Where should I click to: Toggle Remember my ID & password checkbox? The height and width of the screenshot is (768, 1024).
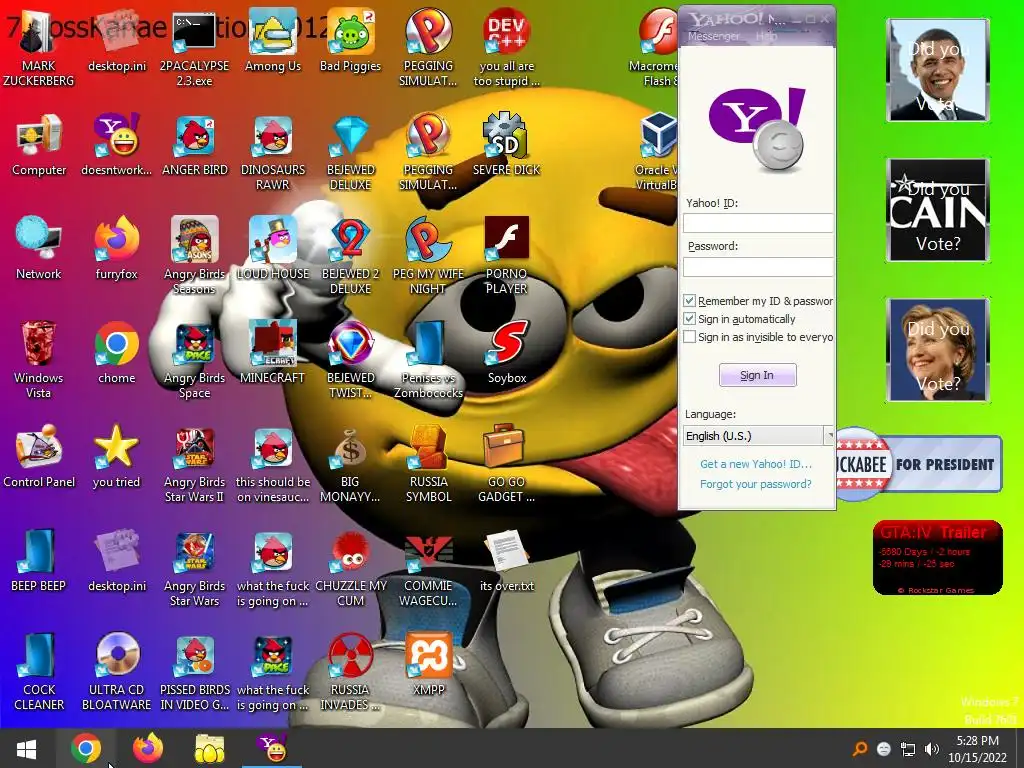(689, 301)
